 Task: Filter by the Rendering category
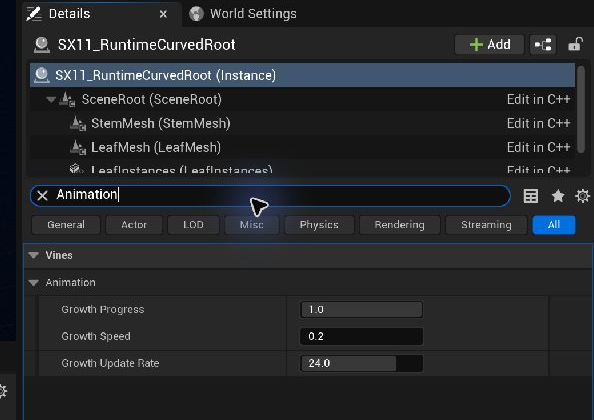coord(400,225)
